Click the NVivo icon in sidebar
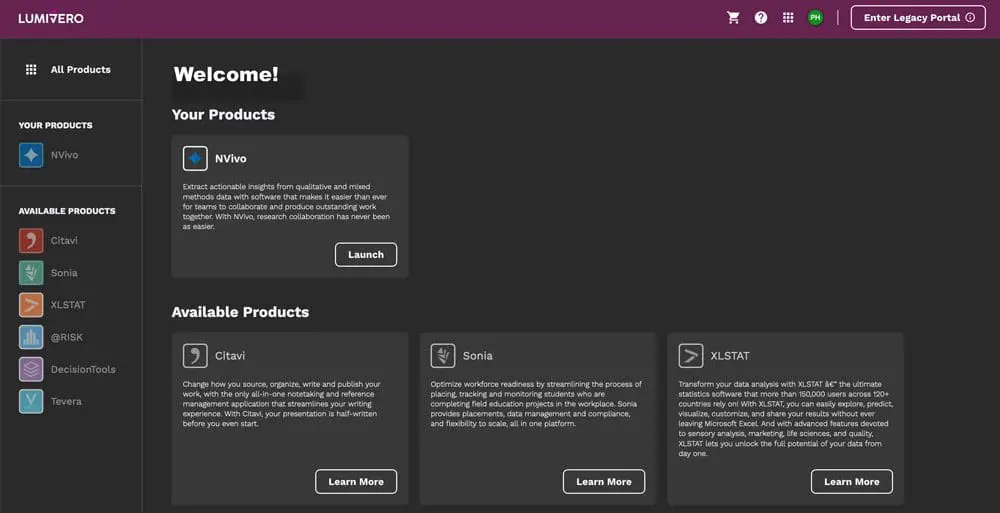 coord(31,155)
